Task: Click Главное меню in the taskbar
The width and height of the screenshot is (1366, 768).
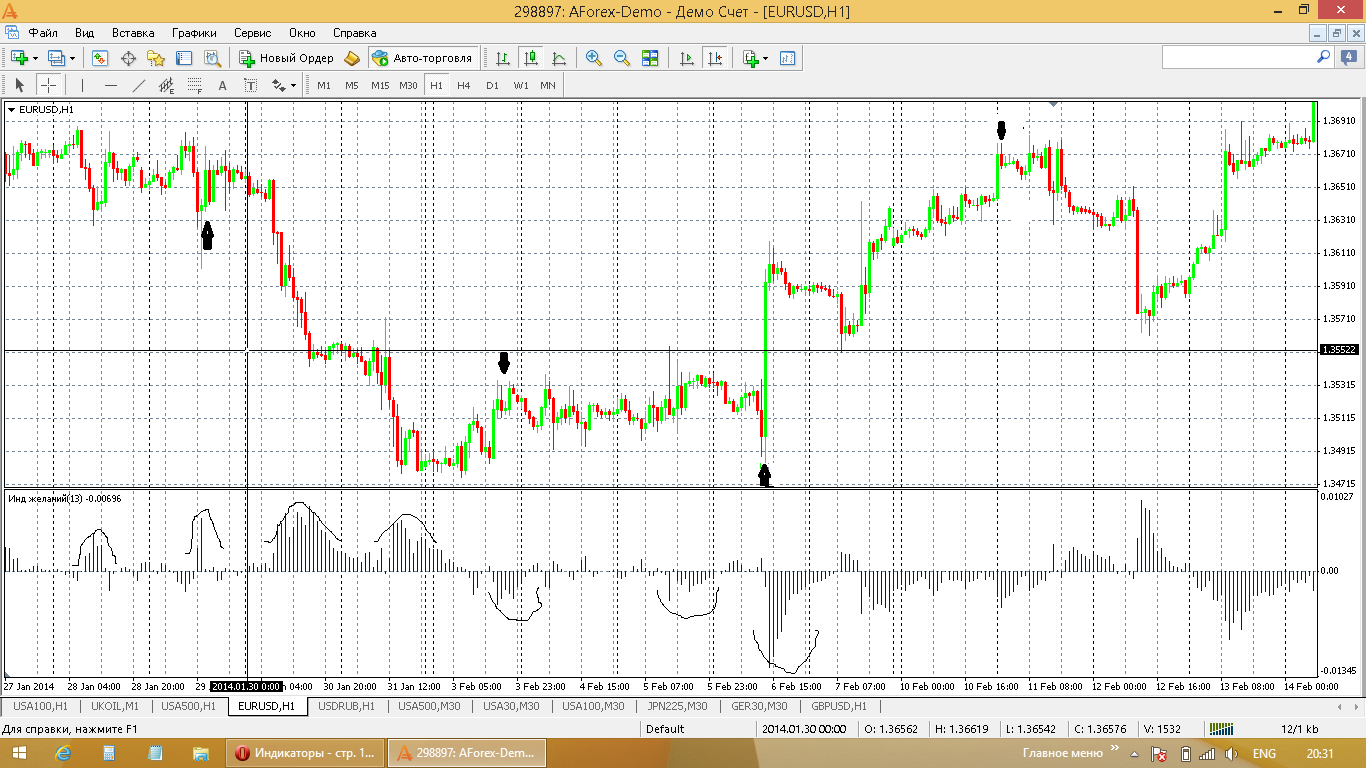Action: coord(1062,753)
